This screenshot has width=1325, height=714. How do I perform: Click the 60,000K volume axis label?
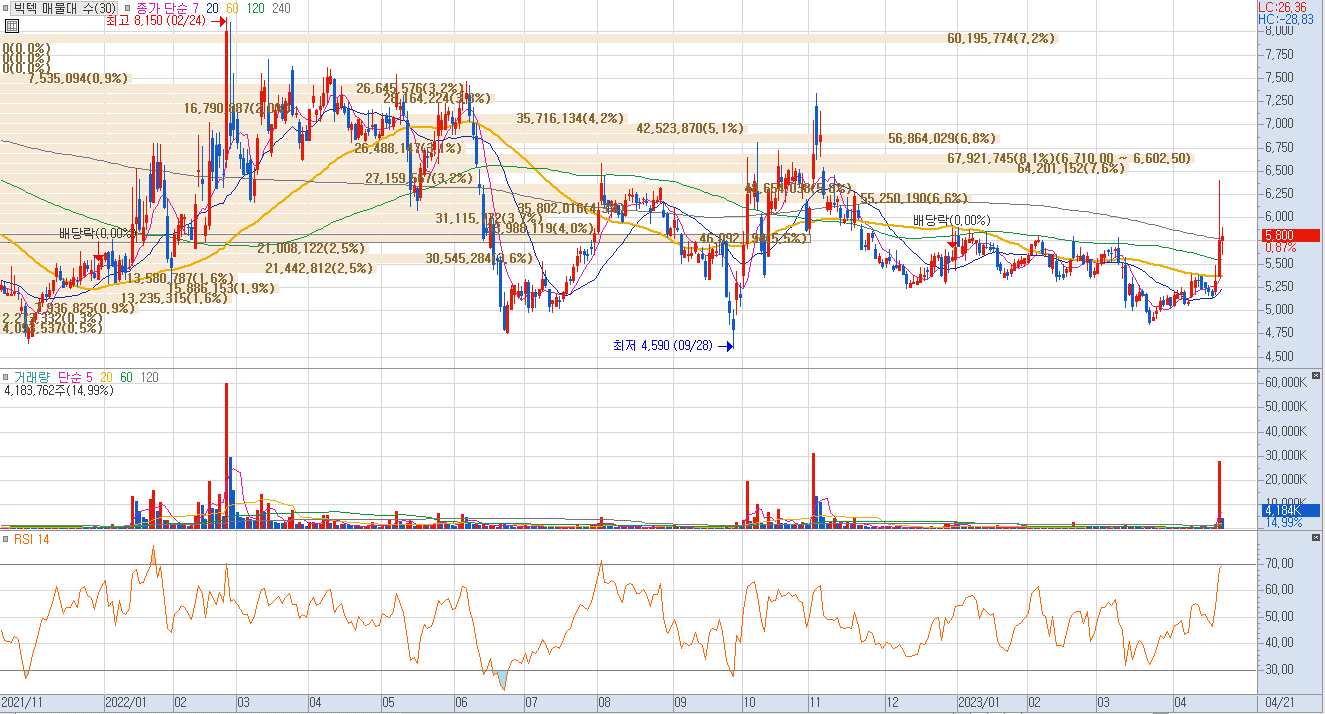1285,383
